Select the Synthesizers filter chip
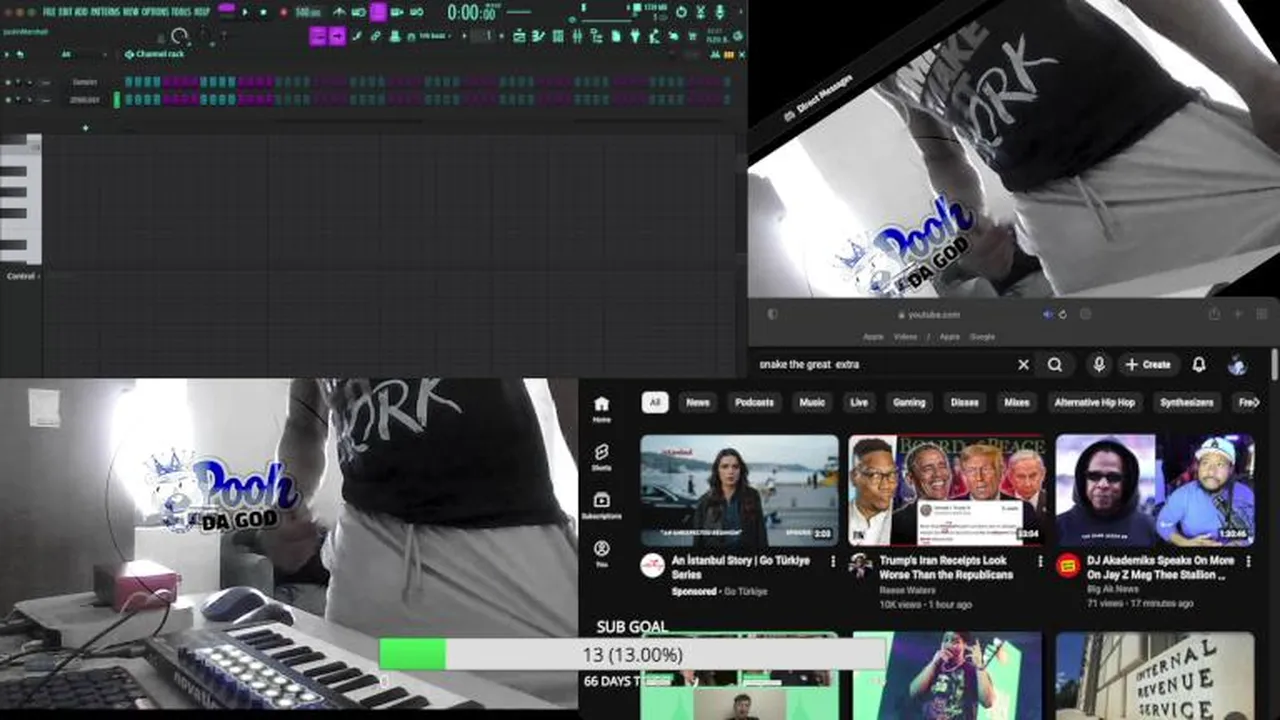The image size is (1280, 720). tap(1187, 402)
